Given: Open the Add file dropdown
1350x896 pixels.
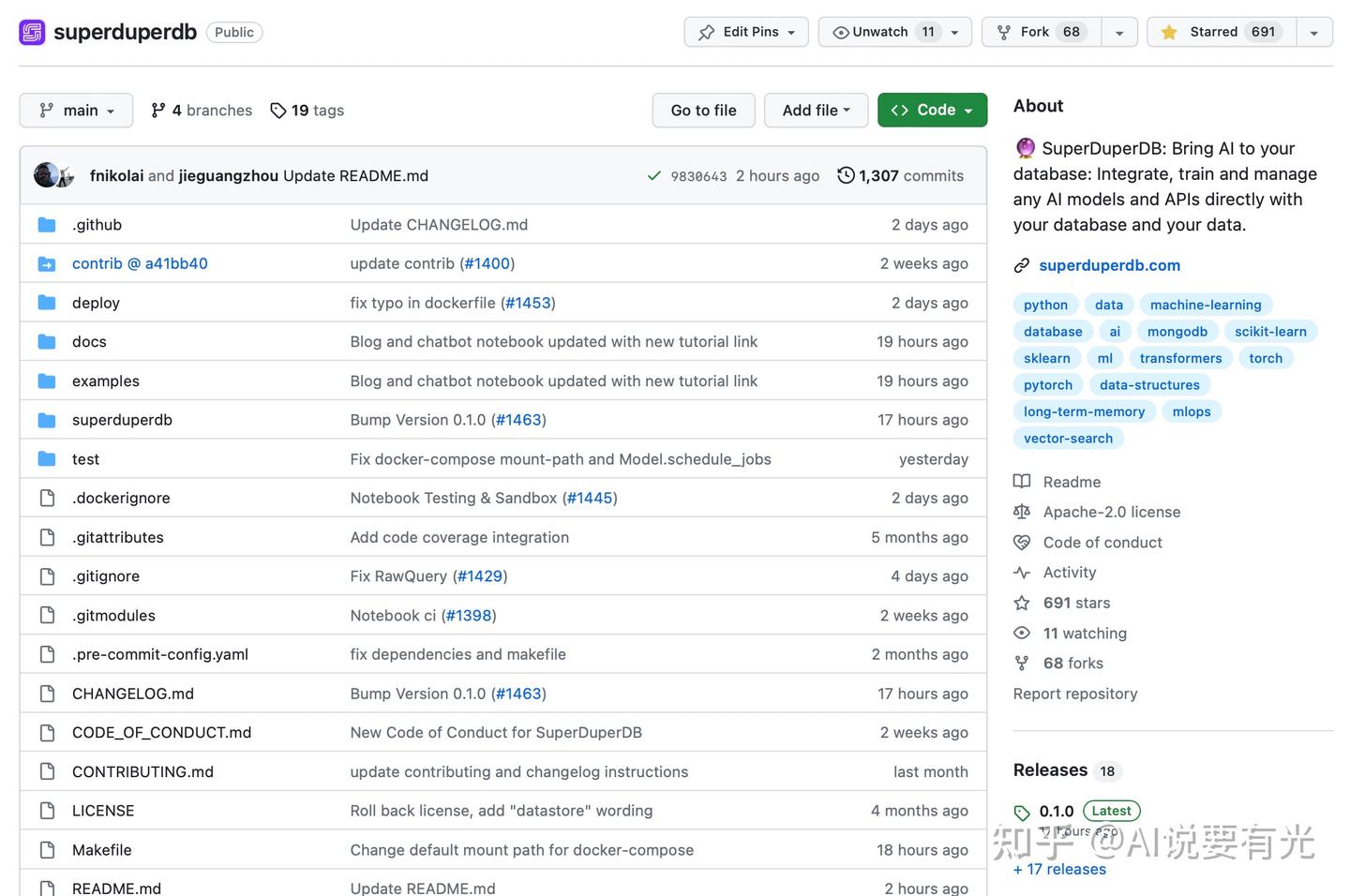Looking at the screenshot, I should click(x=816, y=111).
